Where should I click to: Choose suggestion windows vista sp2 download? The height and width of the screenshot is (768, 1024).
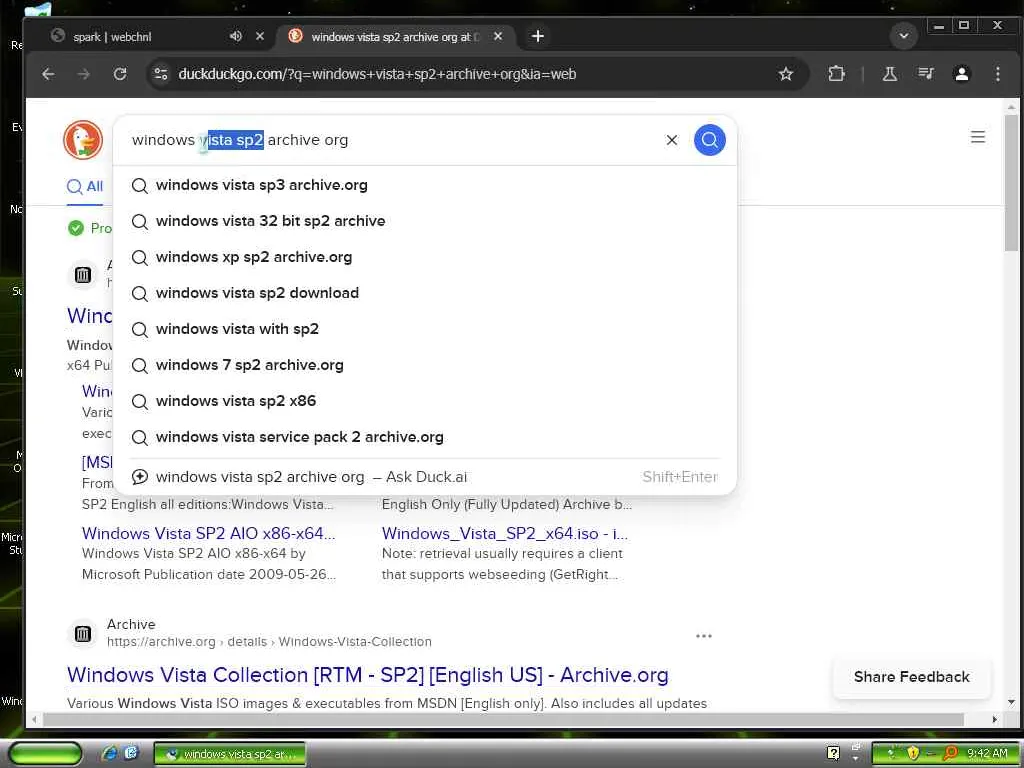(x=425, y=293)
